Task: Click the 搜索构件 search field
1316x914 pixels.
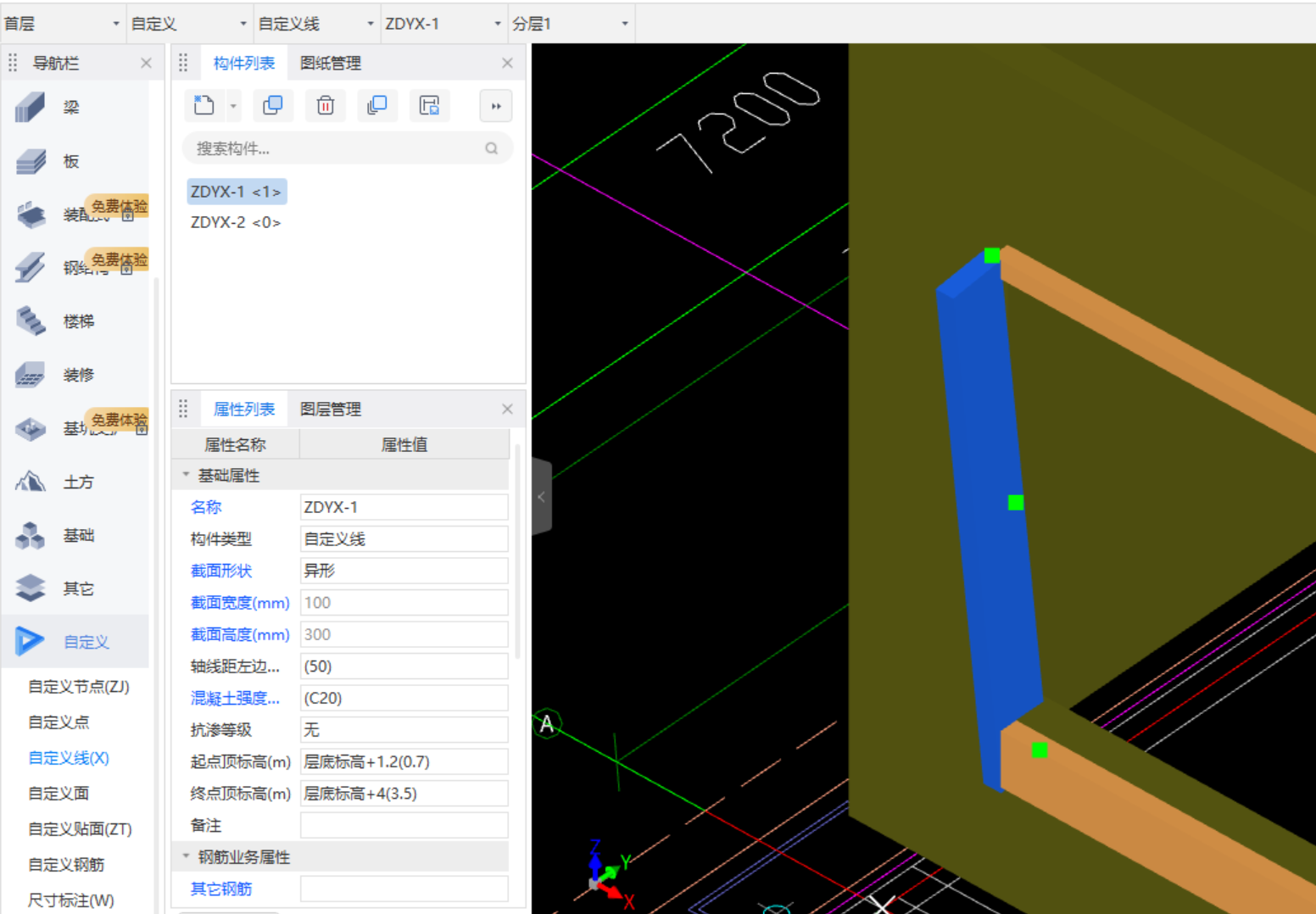Action: pyautogui.click(x=348, y=148)
